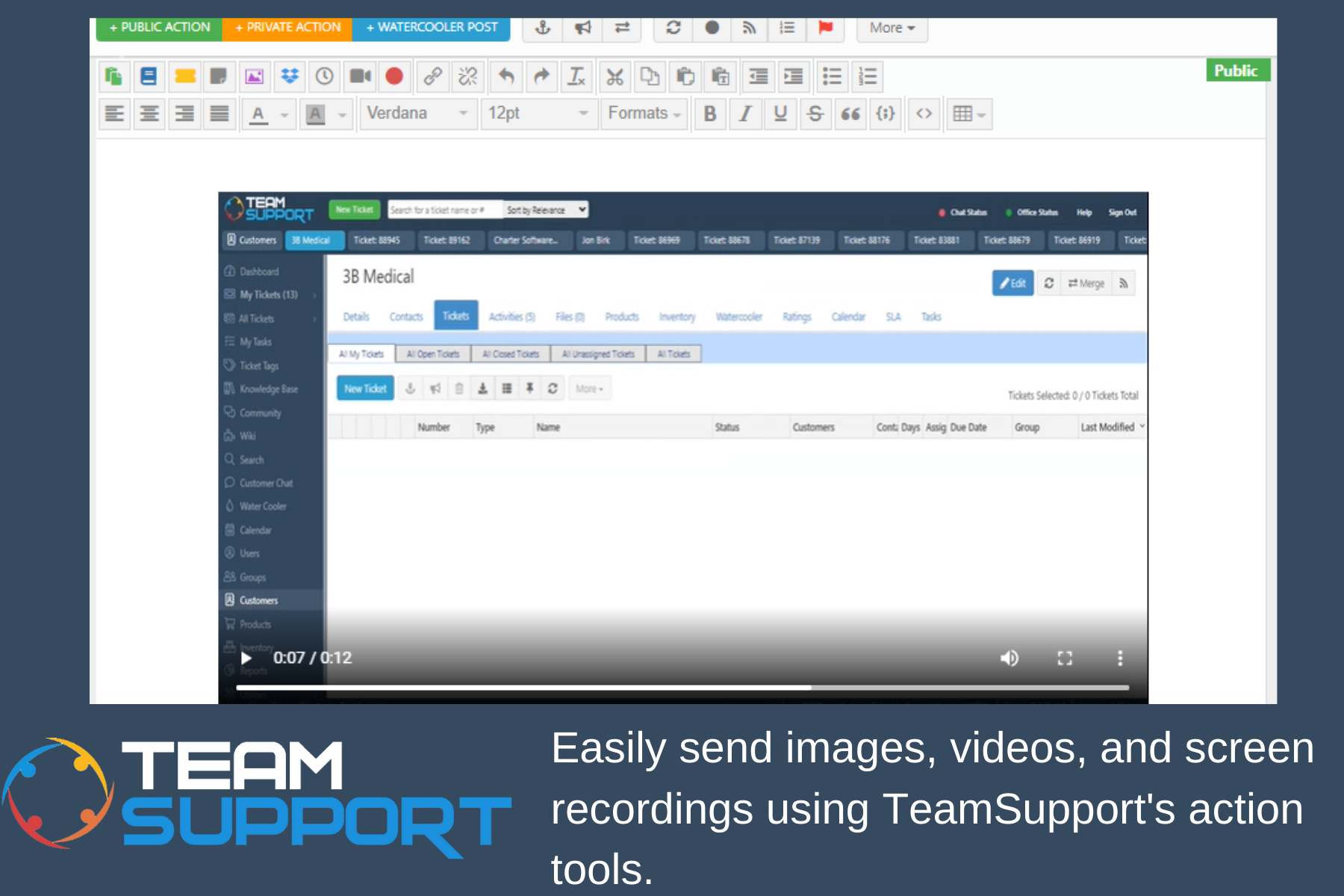
Task: Toggle the green Public visibility badge
Action: [1238, 70]
